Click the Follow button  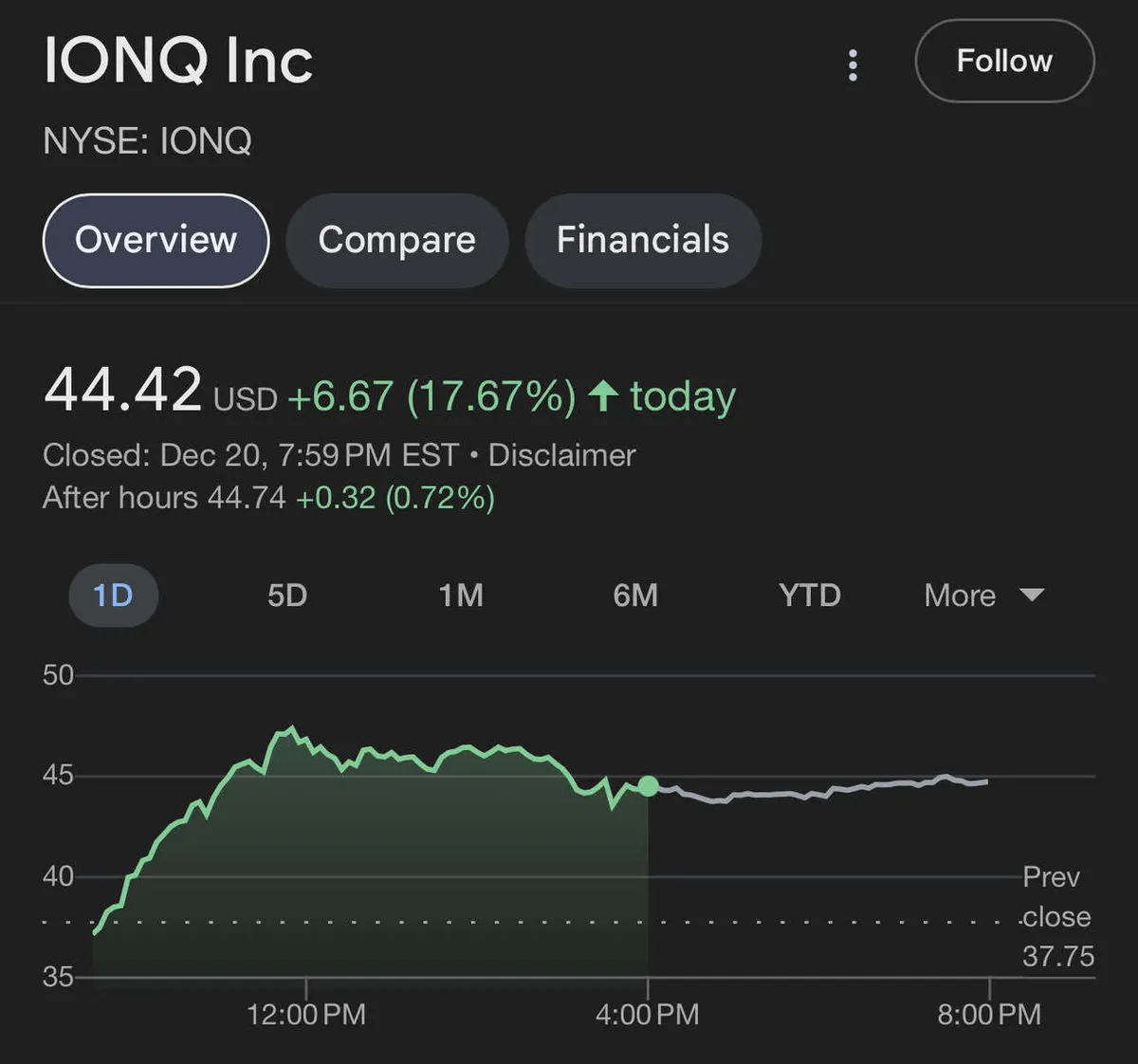1004,61
